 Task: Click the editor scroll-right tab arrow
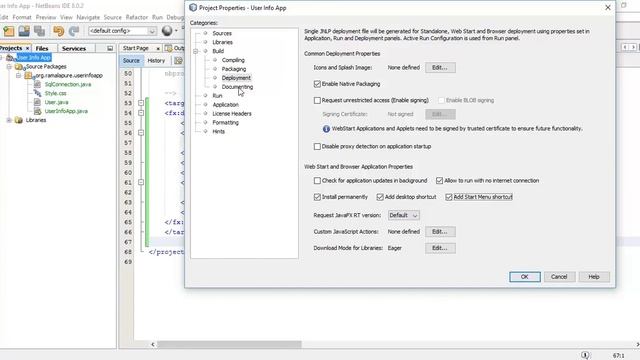click(x=633, y=48)
